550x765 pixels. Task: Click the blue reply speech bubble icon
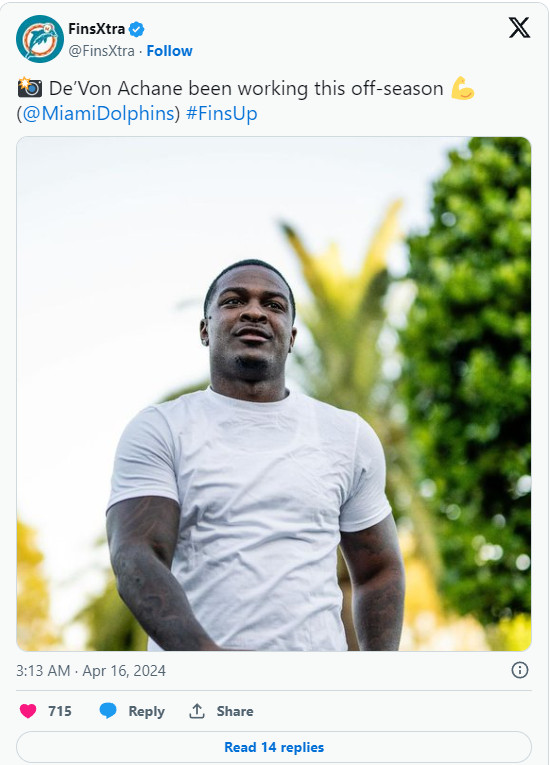(108, 711)
